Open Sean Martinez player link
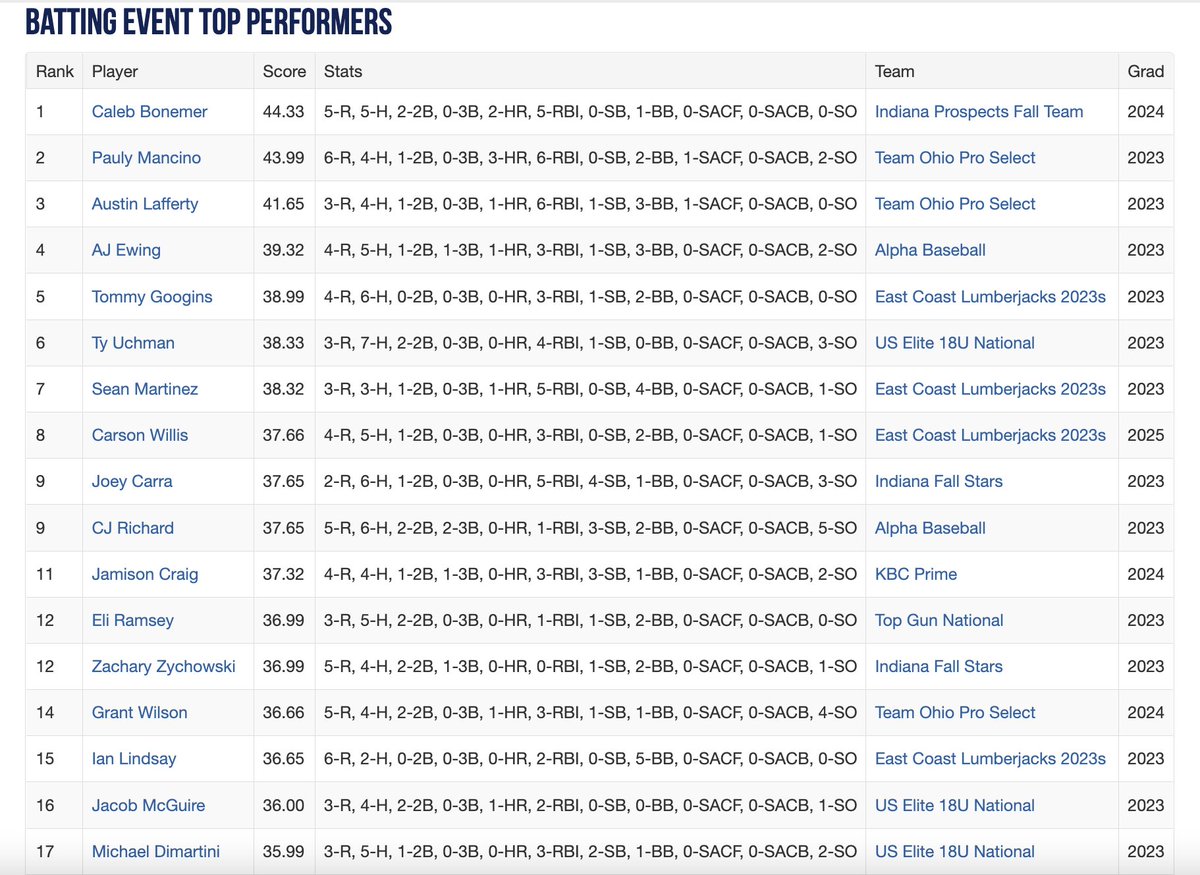 [x=145, y=389]
